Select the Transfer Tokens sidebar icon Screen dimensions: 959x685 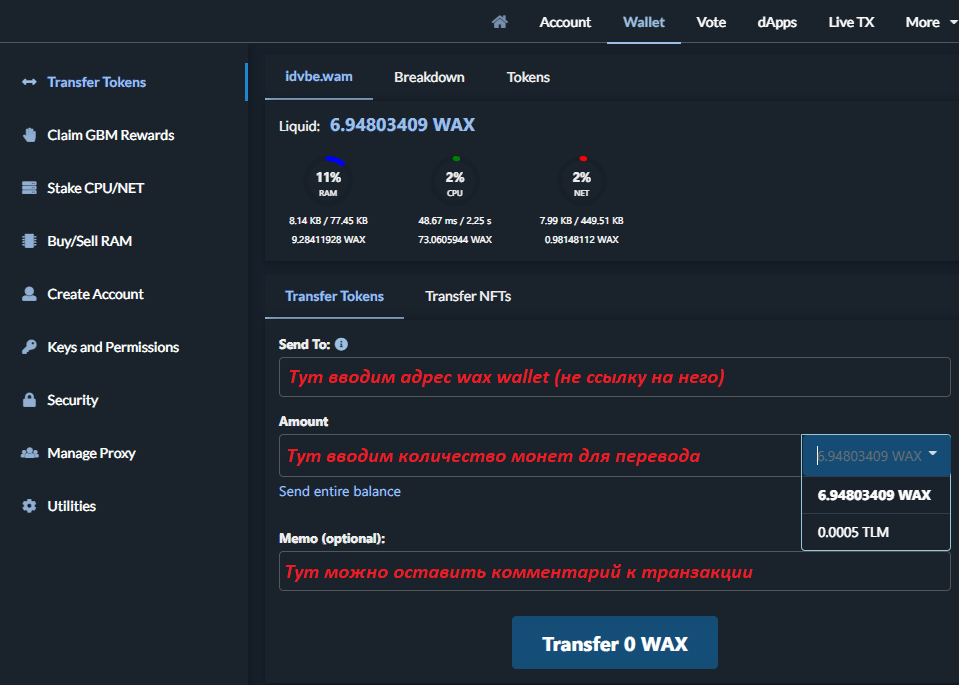tap(30, 82)
